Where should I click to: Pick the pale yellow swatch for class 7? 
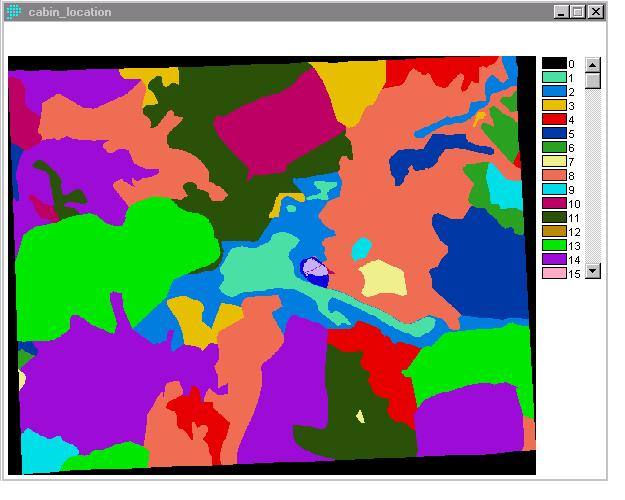[x=554, y=161]
